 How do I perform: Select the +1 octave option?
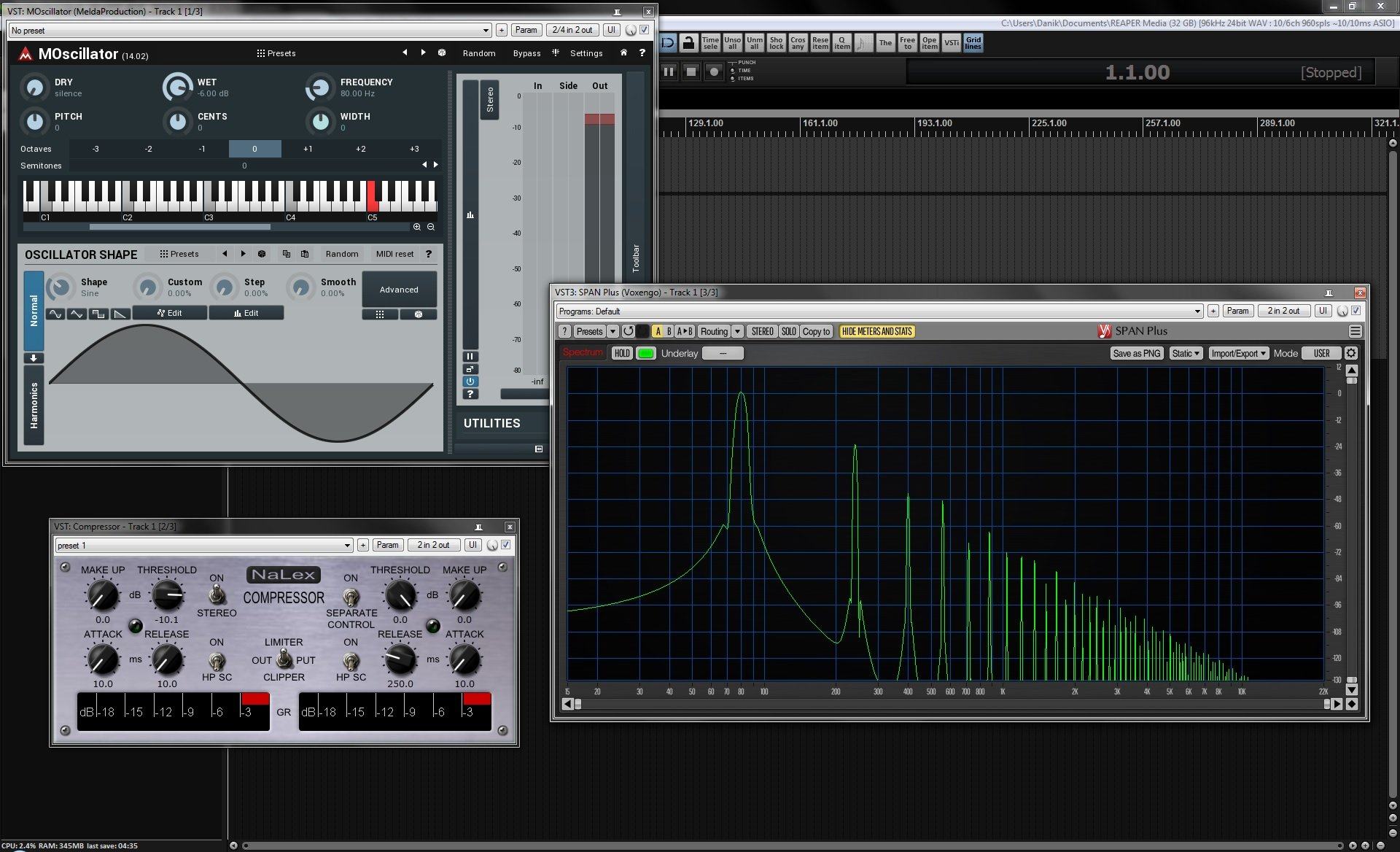click(308, 149)
